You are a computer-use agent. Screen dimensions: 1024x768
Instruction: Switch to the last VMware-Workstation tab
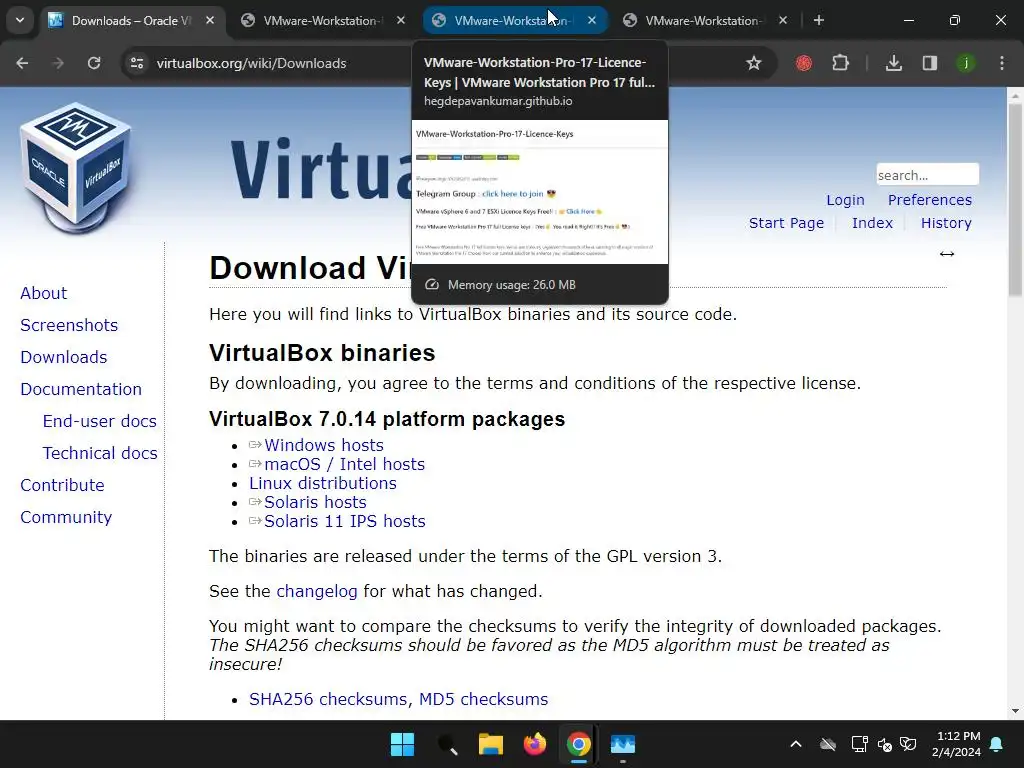tap(702, 21)
